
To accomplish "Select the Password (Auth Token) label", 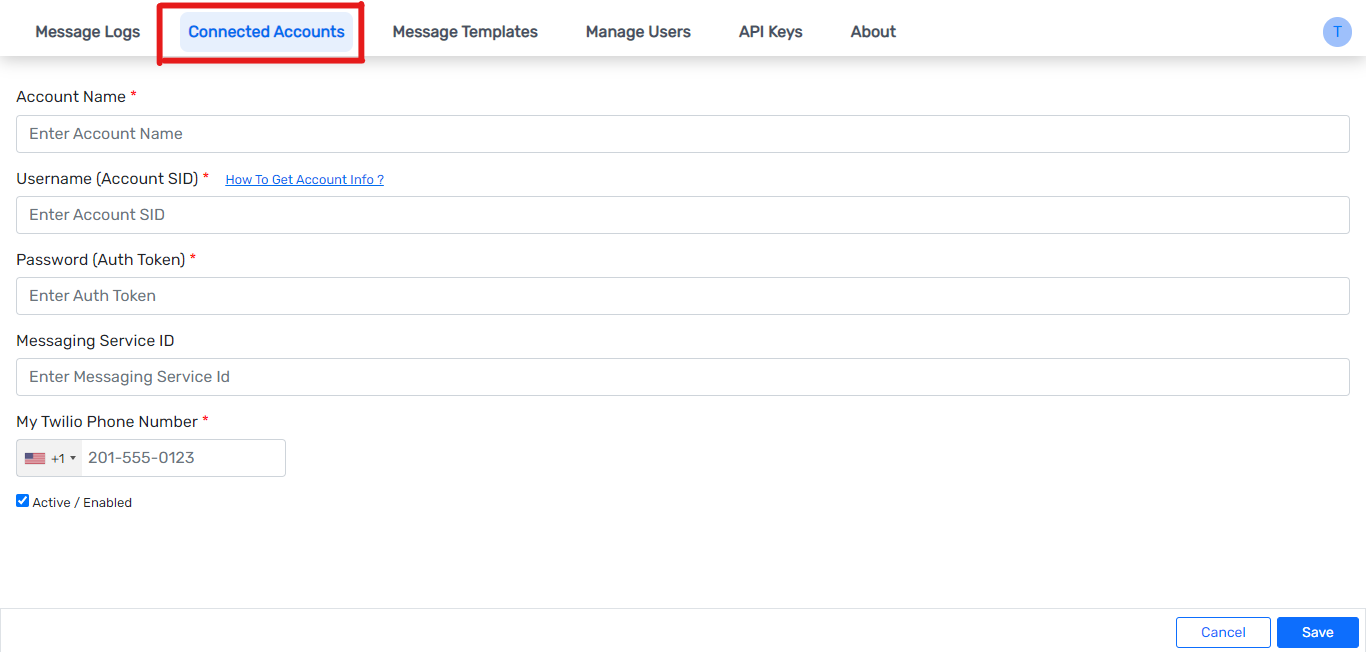I will click(101, 260).
